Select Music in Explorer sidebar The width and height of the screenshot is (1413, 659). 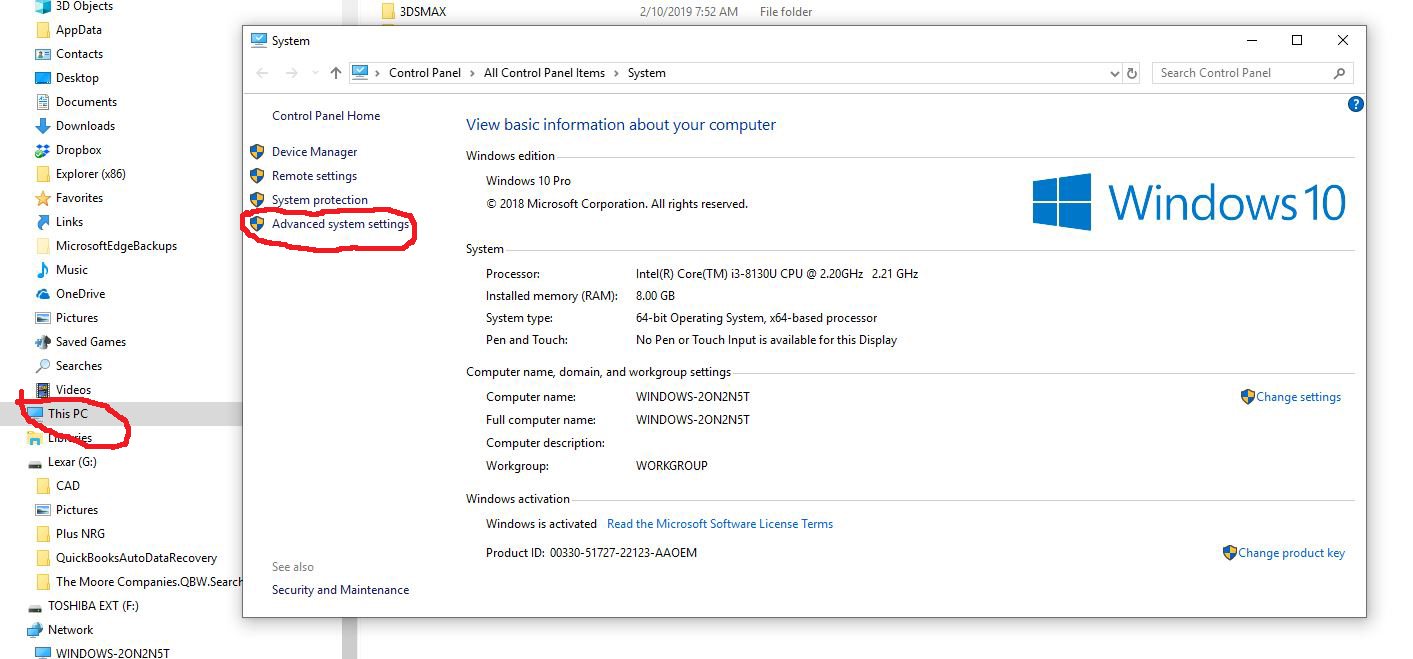click(72, 270)
